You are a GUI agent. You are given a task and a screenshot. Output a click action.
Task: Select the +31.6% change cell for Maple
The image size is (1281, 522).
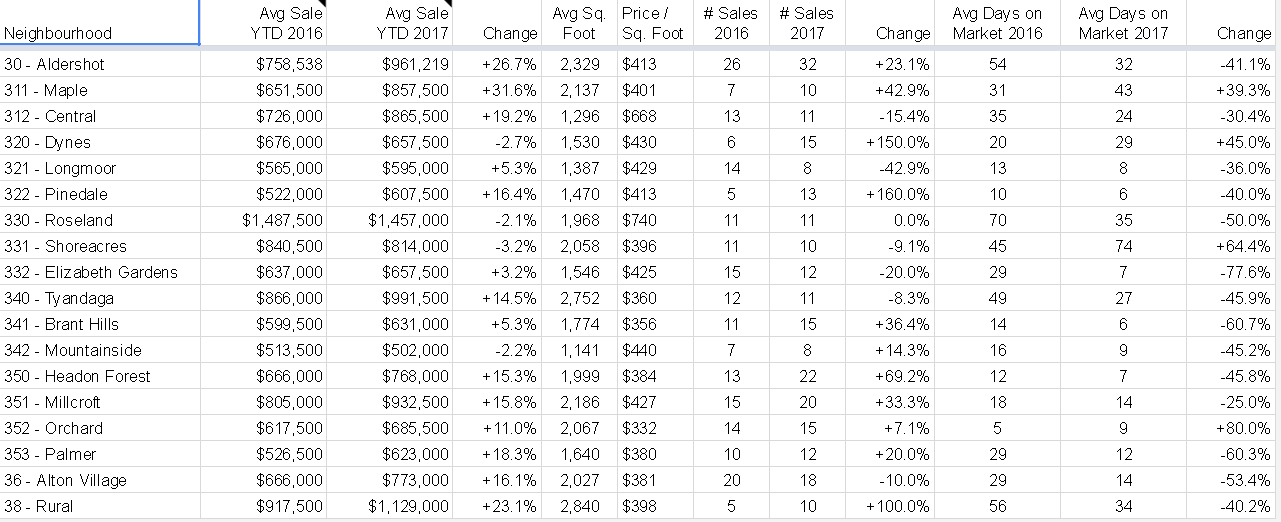(497, 90)
